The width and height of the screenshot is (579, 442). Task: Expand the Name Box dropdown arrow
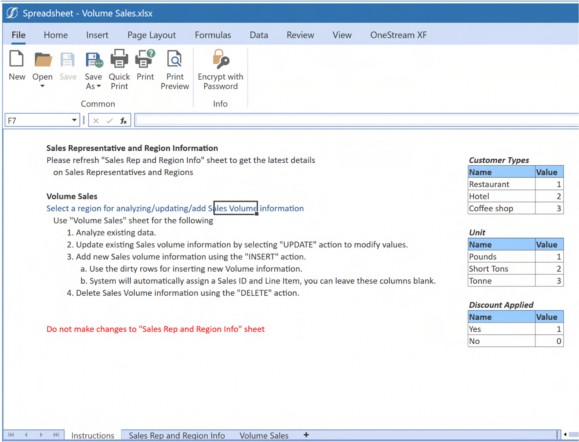click(x=74, y=120)
